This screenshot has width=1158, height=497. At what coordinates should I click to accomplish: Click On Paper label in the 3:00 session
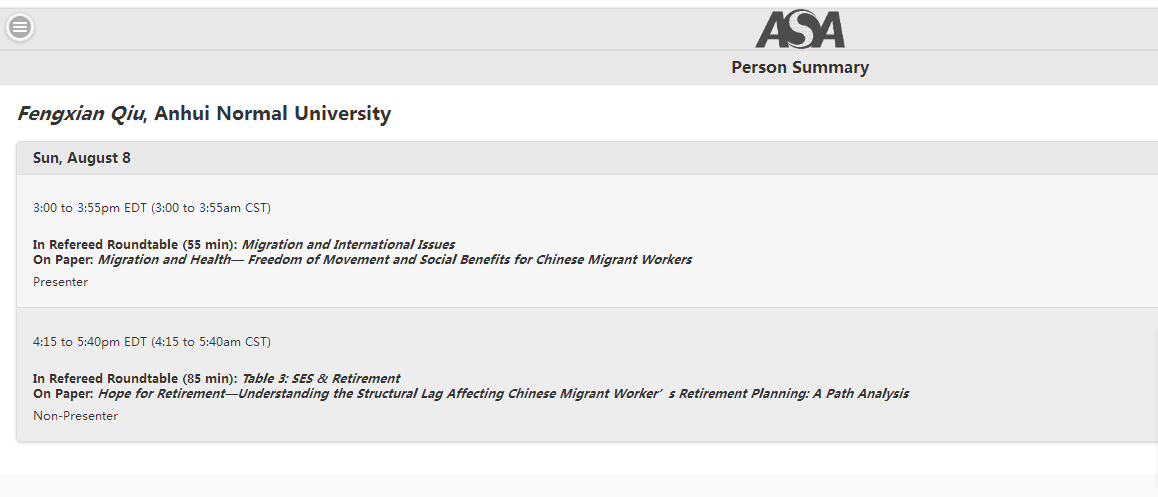pos(63,260)
